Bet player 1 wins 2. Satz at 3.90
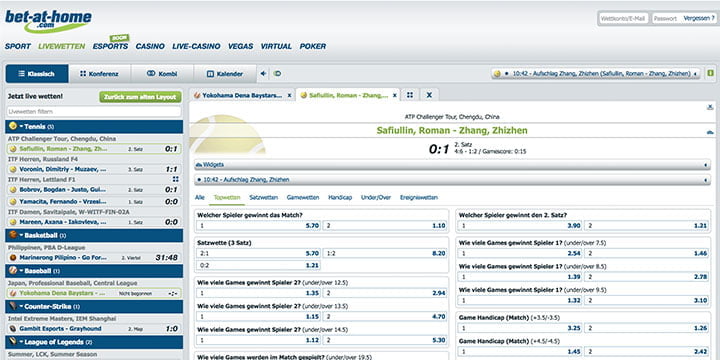 click(520, 226)
